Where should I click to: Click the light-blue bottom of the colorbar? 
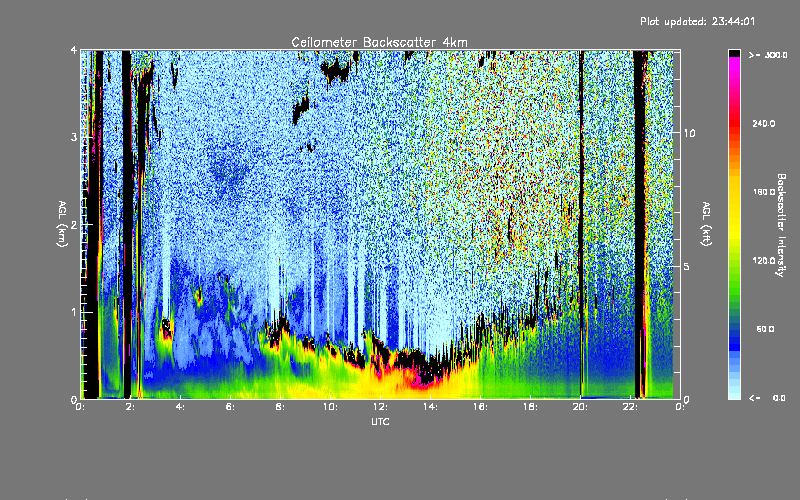point(734,390)
